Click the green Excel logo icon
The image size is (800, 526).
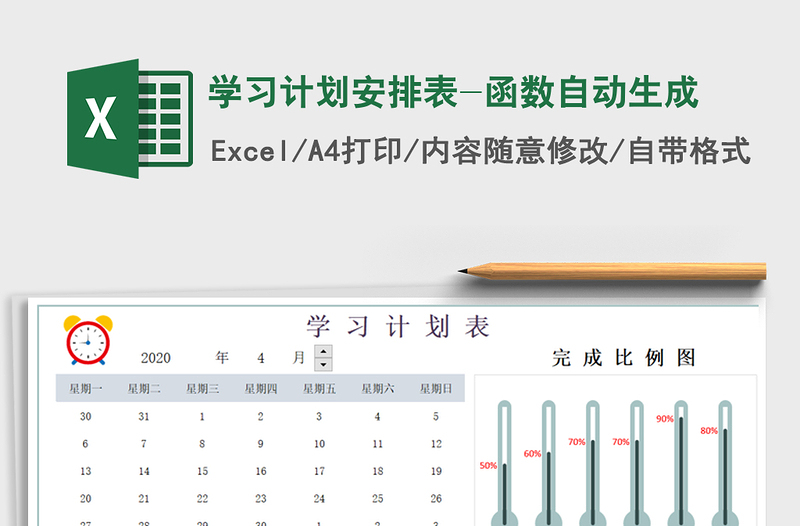[x=130, y=118]
